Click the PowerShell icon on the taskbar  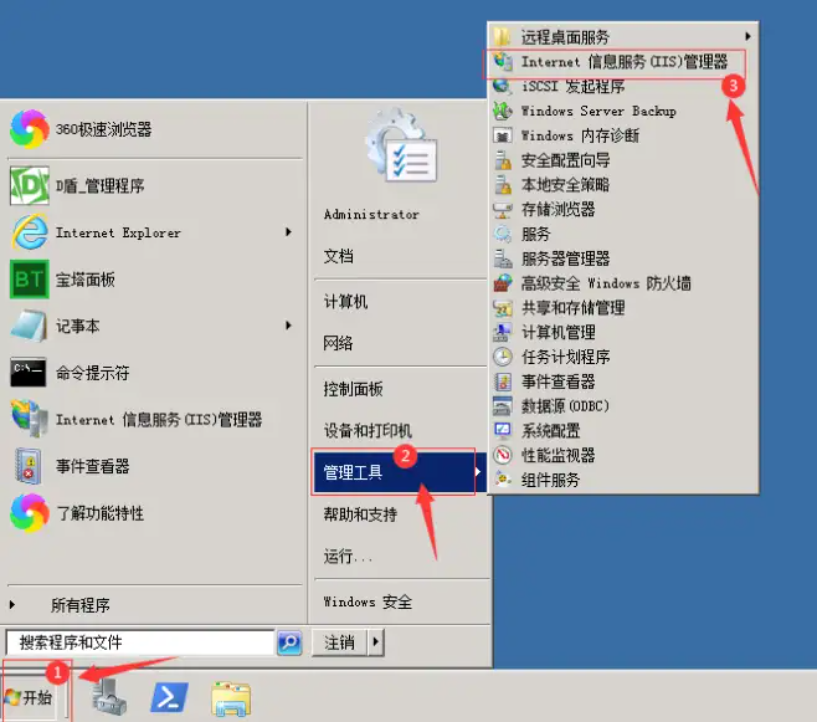[x=170, y=697]
